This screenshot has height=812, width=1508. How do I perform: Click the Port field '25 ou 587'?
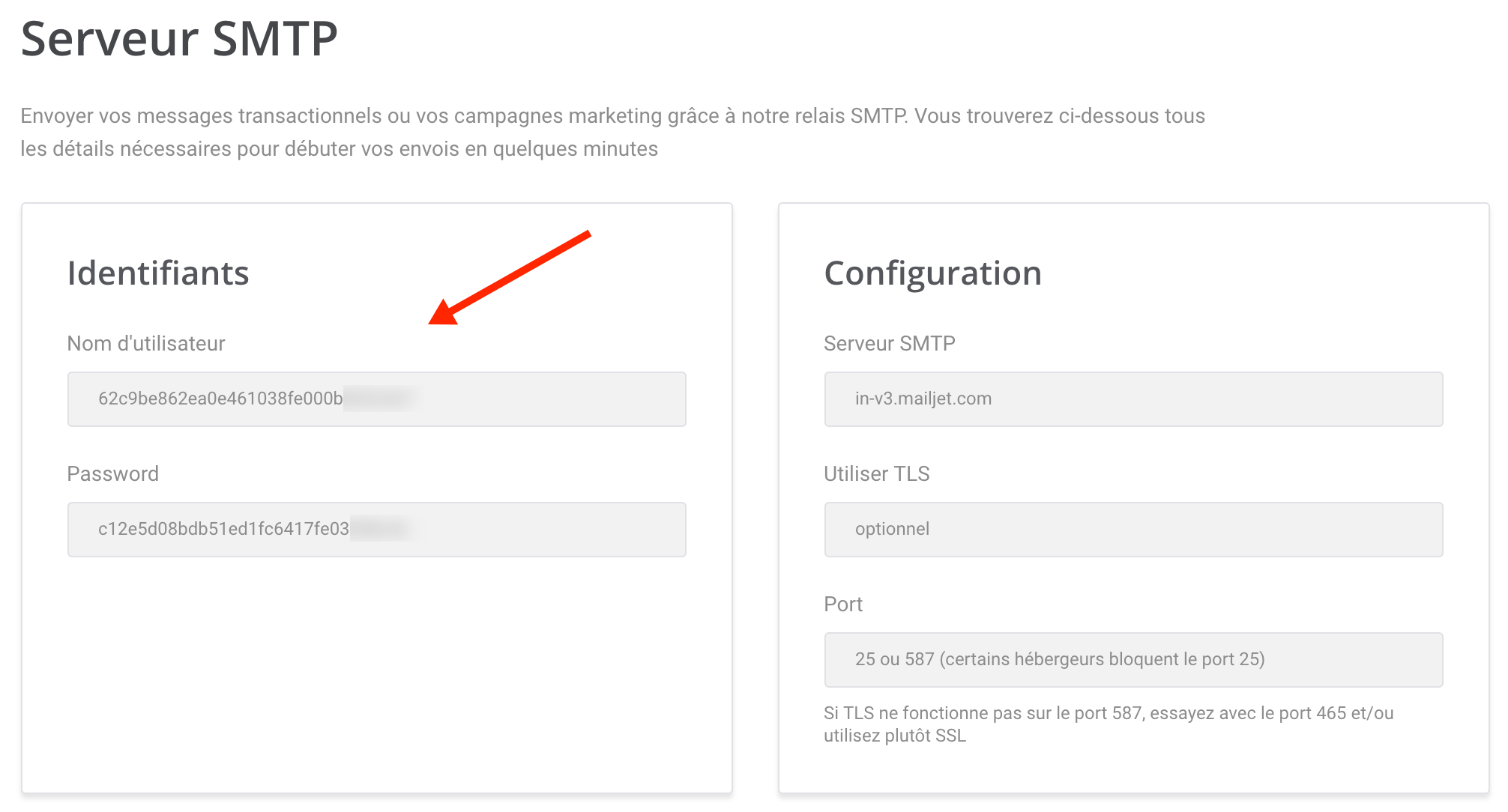[1134, 660]
